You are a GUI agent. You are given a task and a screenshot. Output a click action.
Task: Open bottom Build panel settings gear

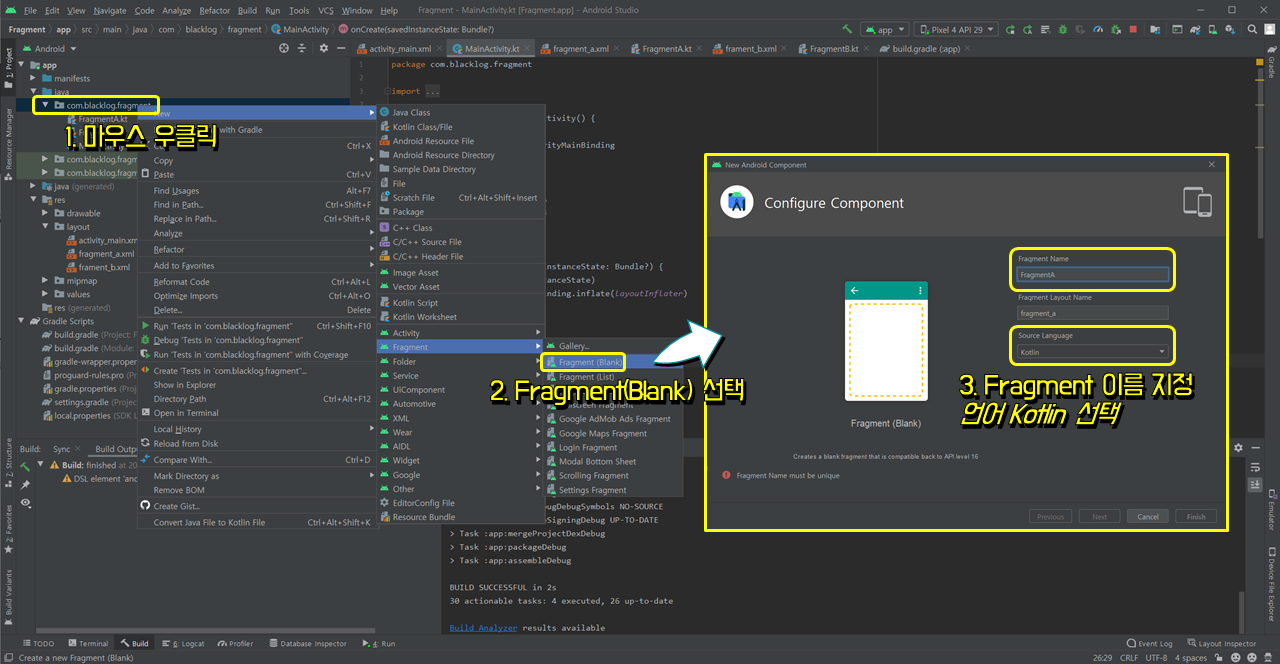[x=1238, y=448]
